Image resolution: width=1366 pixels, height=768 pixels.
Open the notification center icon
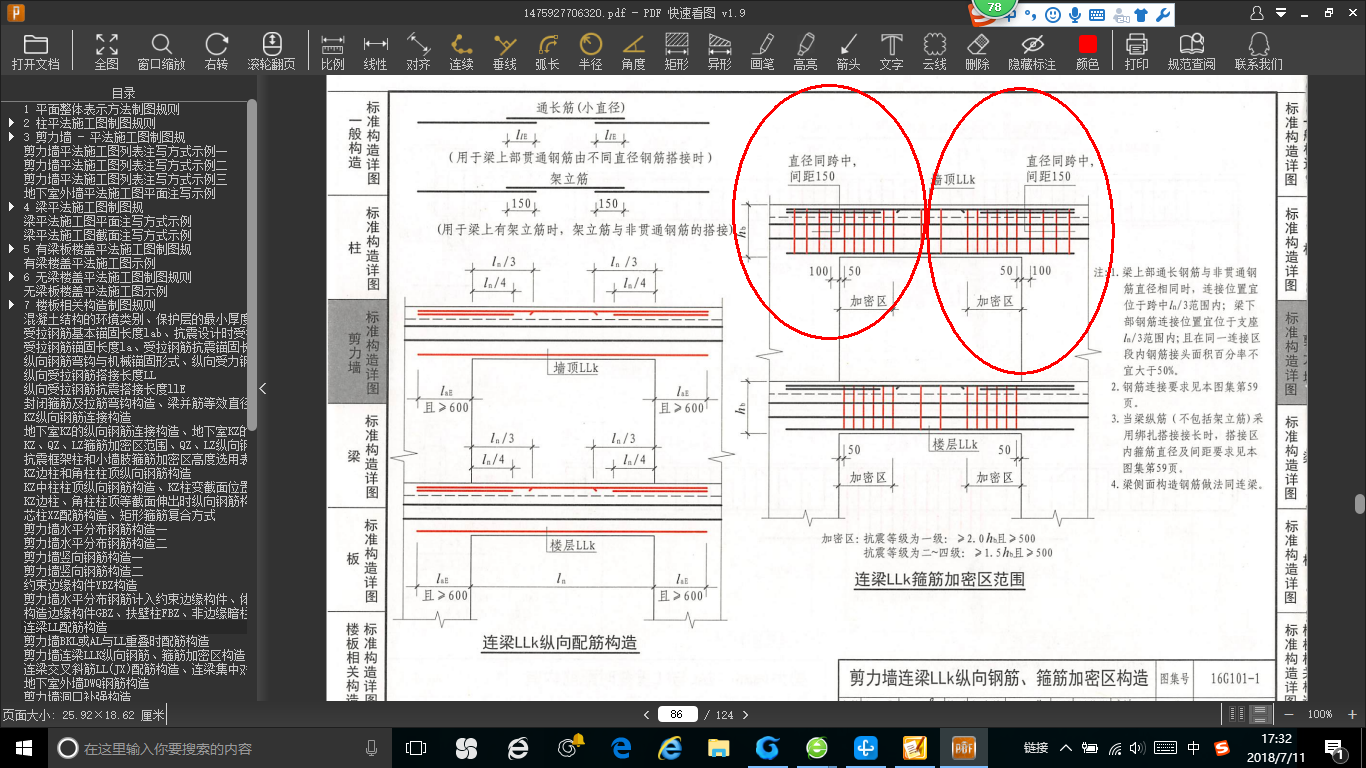[1334, 748]
